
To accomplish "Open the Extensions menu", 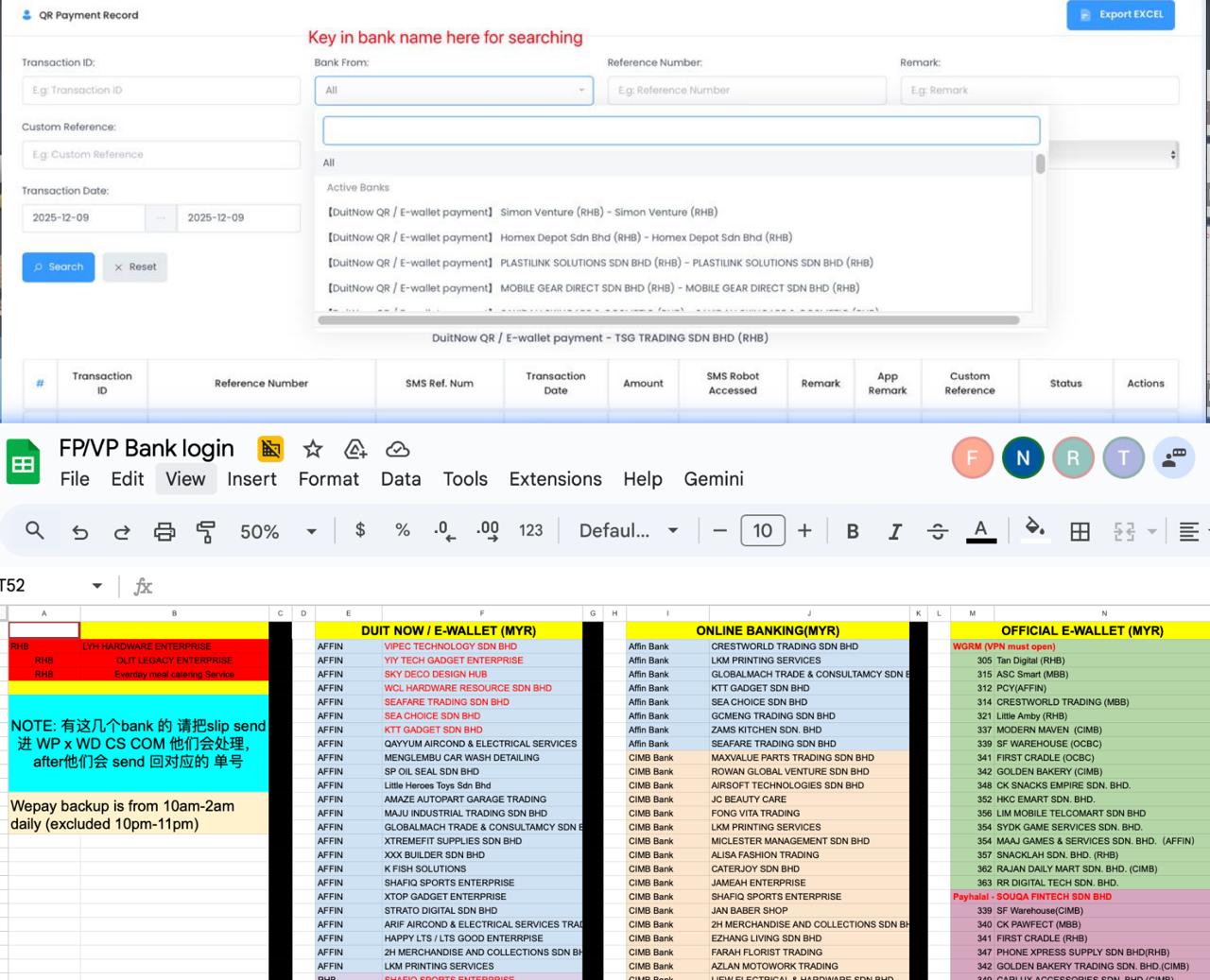I will [x=555, y=479].
